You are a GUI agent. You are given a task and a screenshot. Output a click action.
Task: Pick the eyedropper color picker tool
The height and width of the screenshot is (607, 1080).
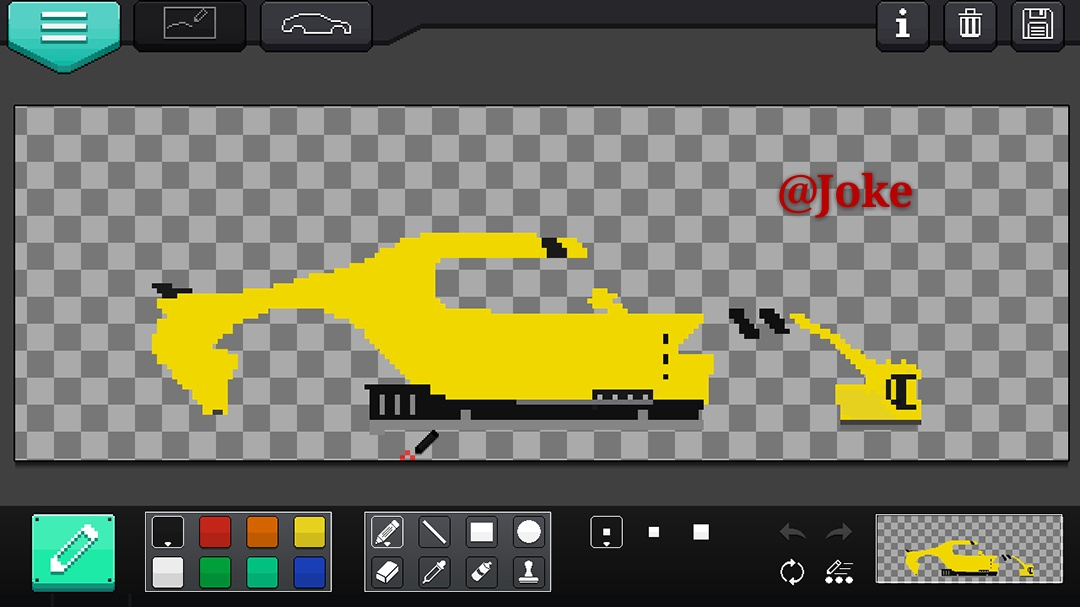(x=434, y=572)
